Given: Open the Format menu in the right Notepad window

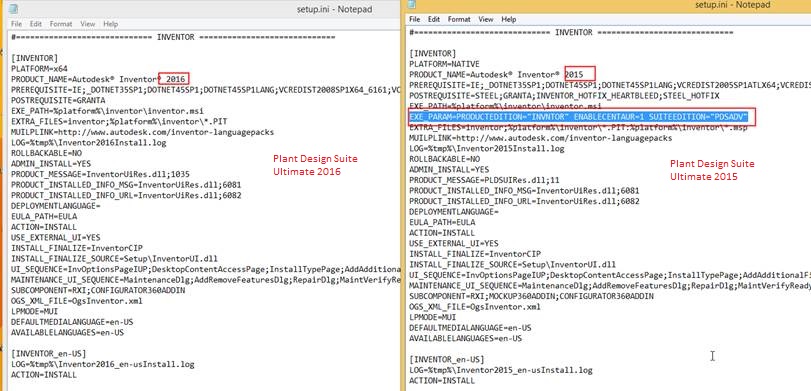Looking at the screenshot, I should tap(459, 19).
